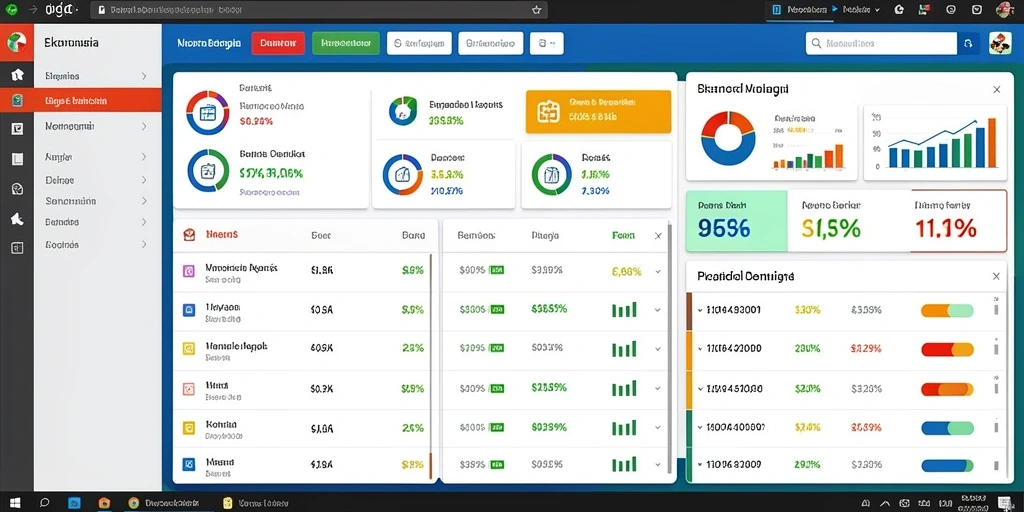The height and width of the screenshot is (512, 1024).
Task: Toggle the orange-green pill switch in the first row
Action: [947, 311]
